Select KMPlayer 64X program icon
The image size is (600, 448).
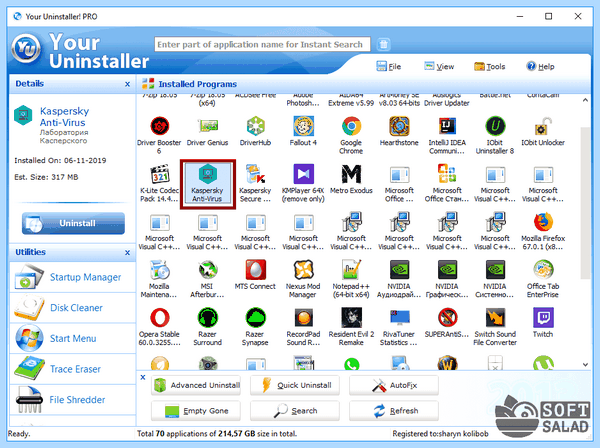click(303, 174)
